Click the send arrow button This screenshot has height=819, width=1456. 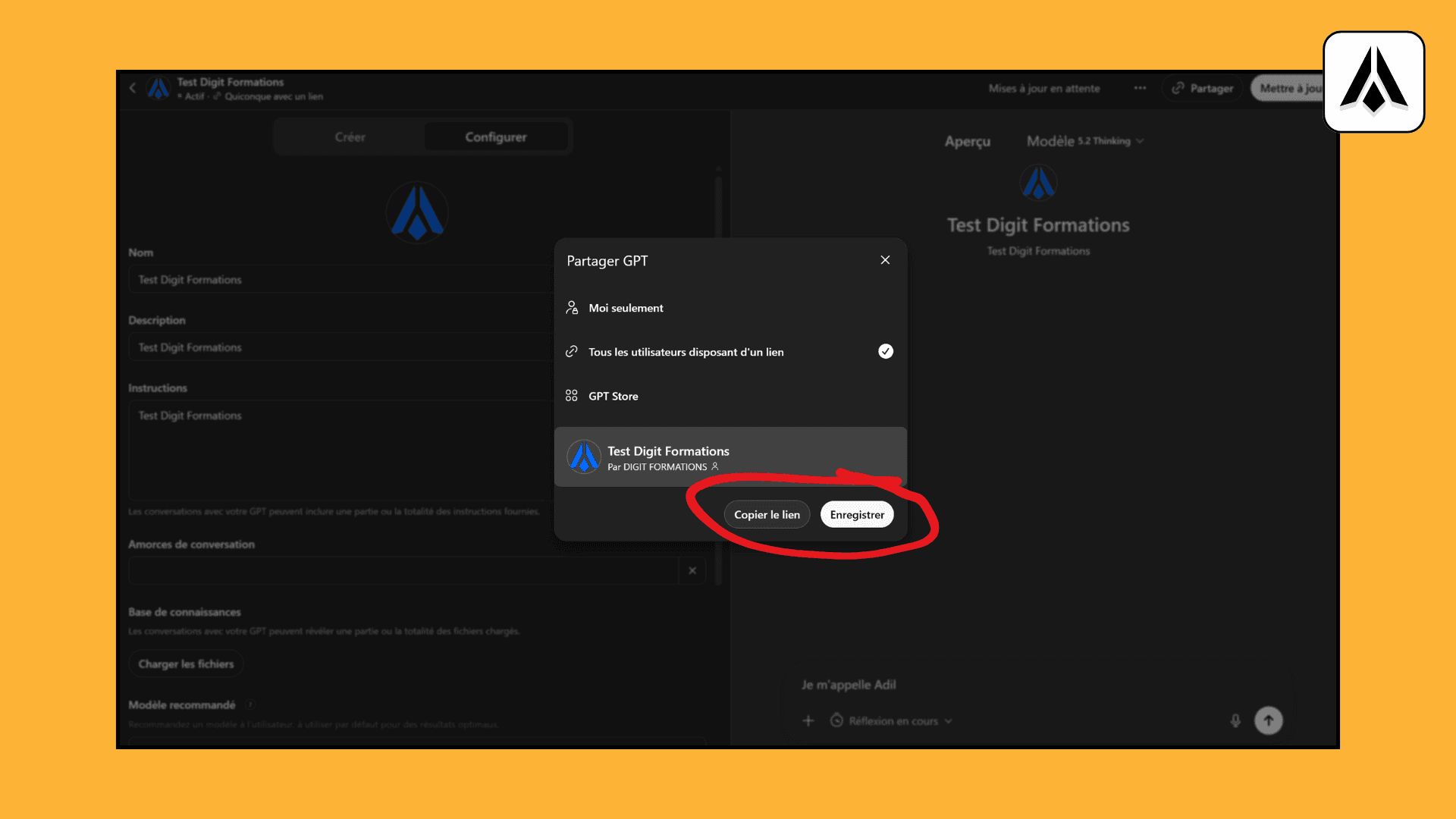(x=1268, y=720)
